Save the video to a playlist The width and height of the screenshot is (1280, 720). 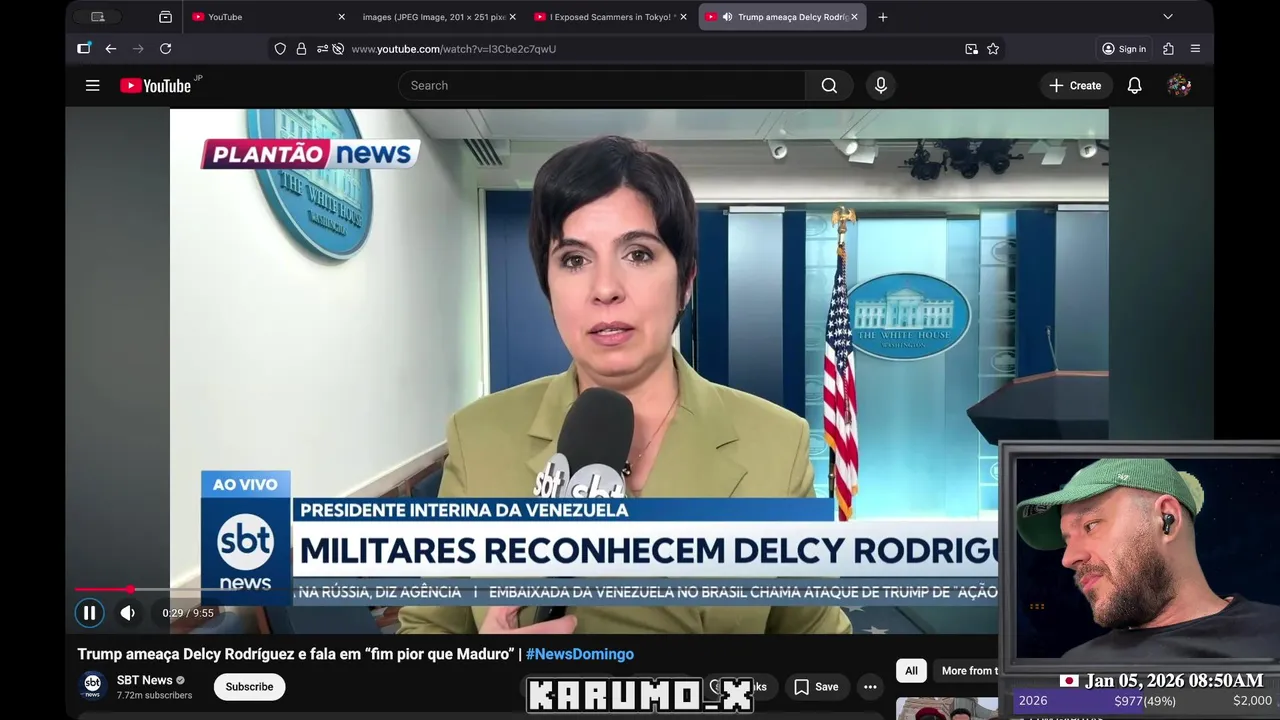pos(816,687)
